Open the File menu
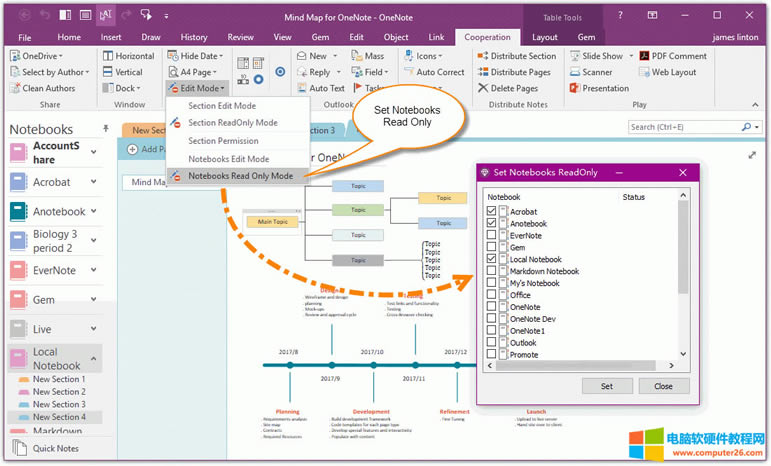 [25, 37]
